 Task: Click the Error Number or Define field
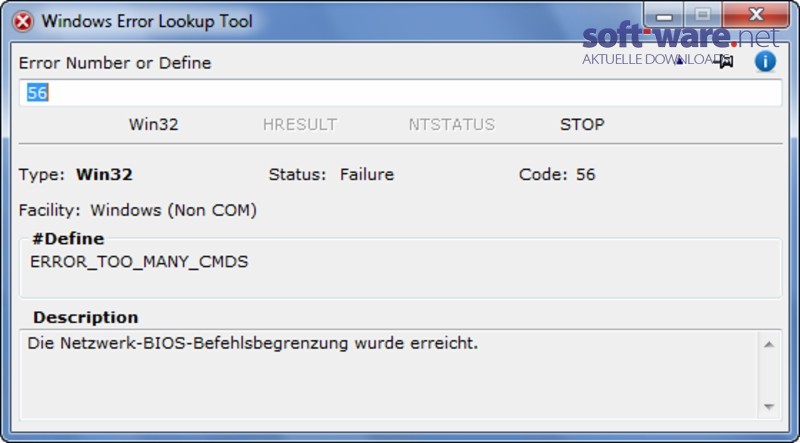tap(400, 93)
